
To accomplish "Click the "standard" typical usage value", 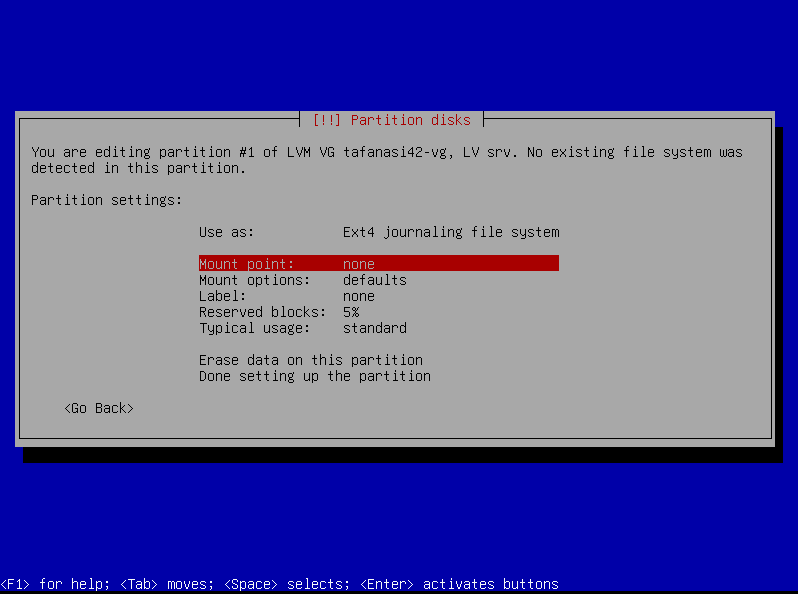I will 374,328.
